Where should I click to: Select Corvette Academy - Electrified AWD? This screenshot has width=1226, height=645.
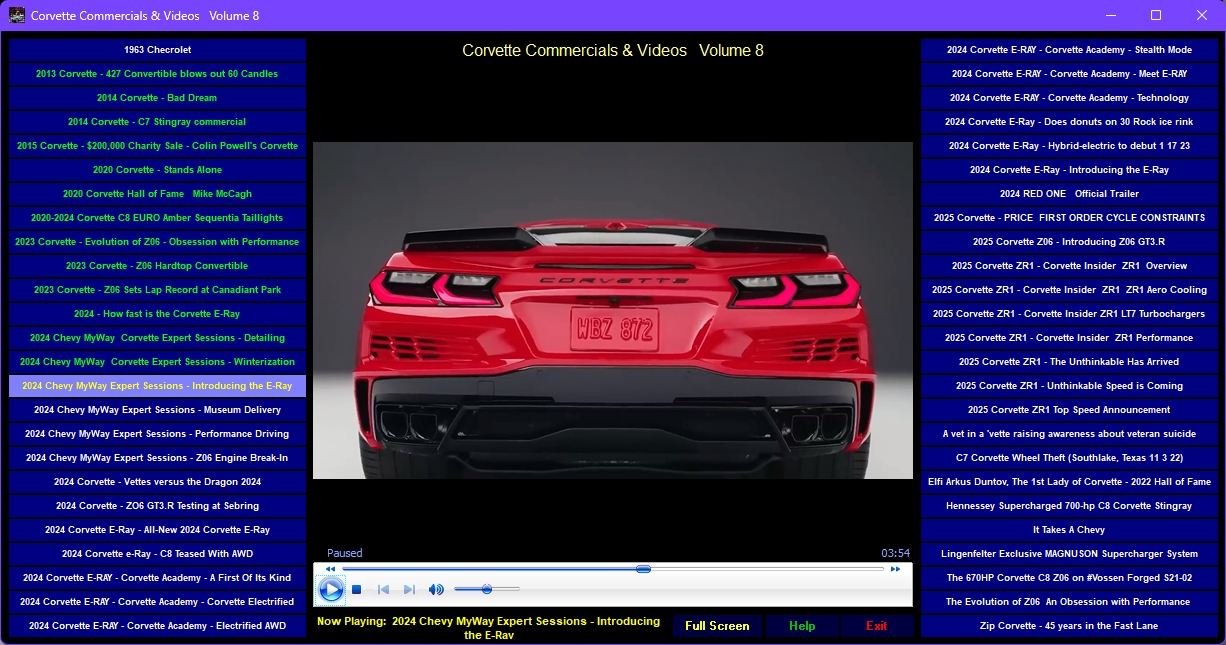point(157,625)
